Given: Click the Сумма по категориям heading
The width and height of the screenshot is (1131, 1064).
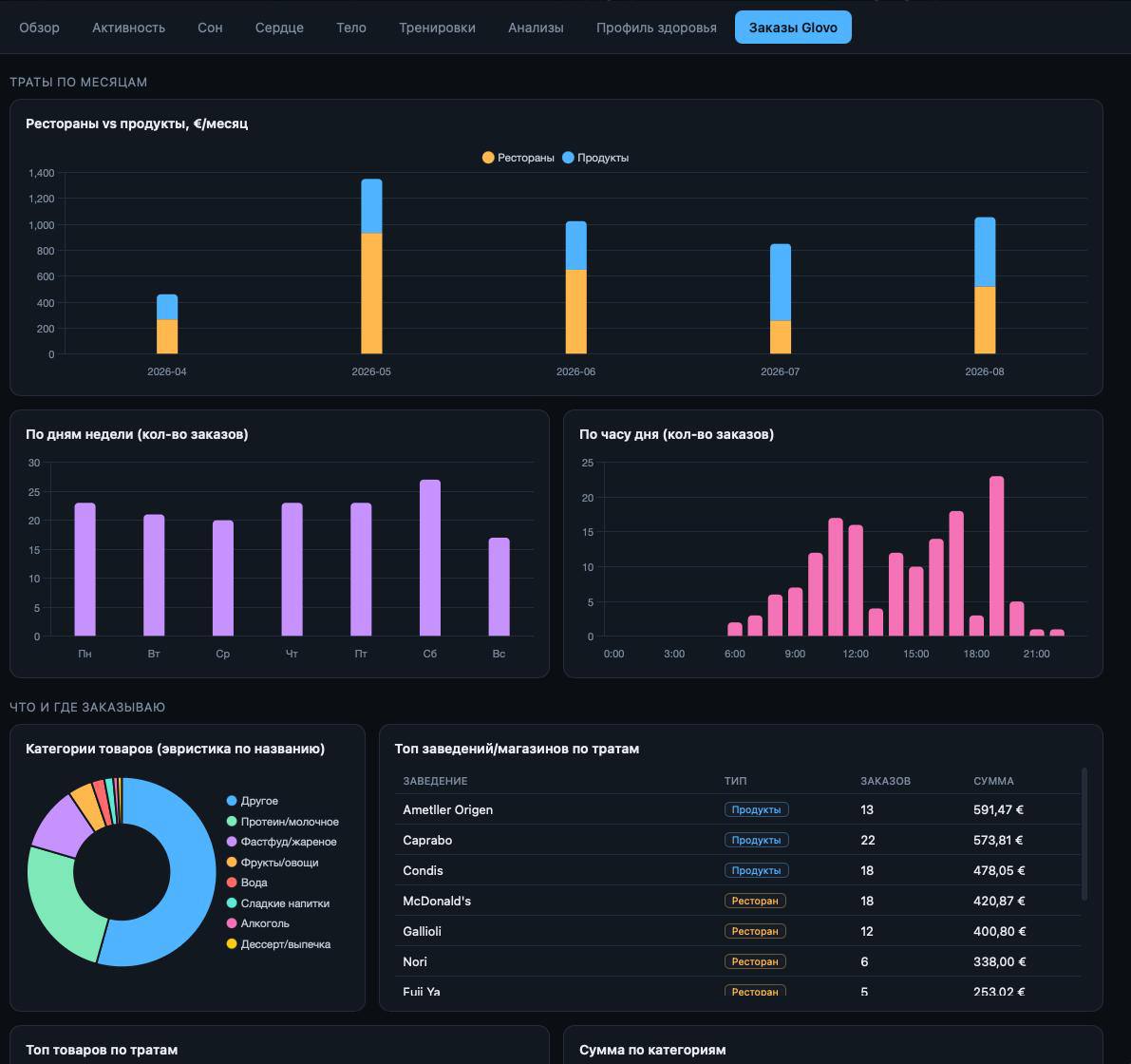Looking at the screenshot, I should (x=652, y=1050).
